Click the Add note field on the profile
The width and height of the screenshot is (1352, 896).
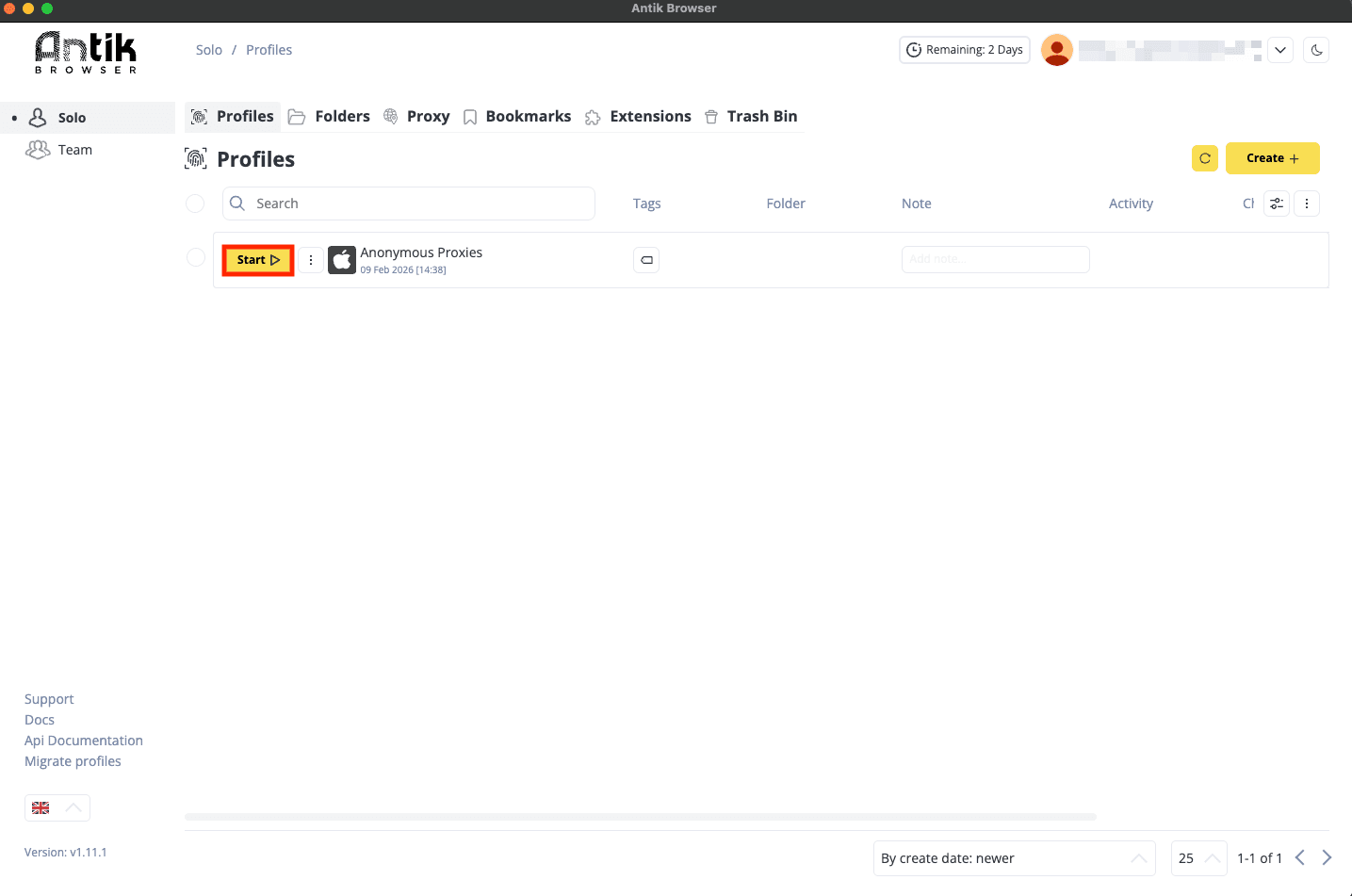pyautogui.click(x=995, y=259)
